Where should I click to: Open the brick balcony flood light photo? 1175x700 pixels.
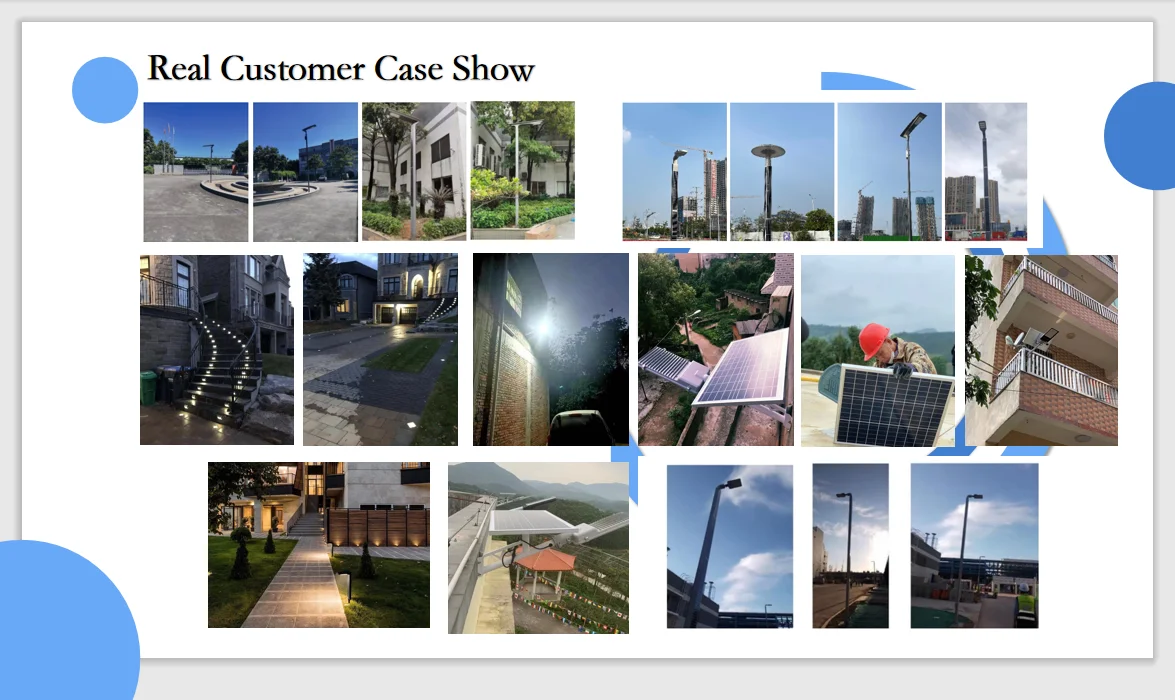(1041, 350)
